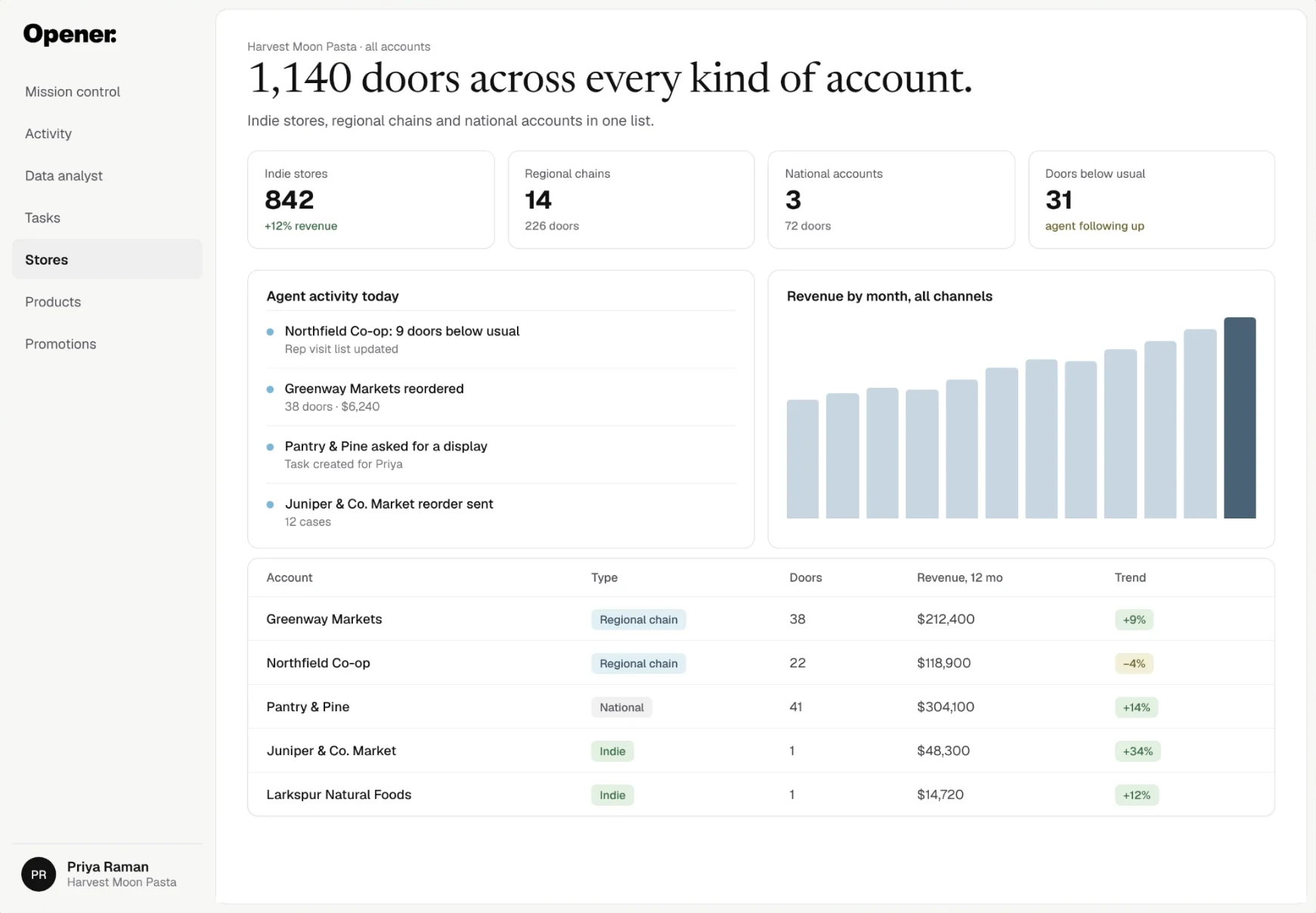Open the Indie stores 842 card
1316x913 pixels.
[x=371, y=200]
